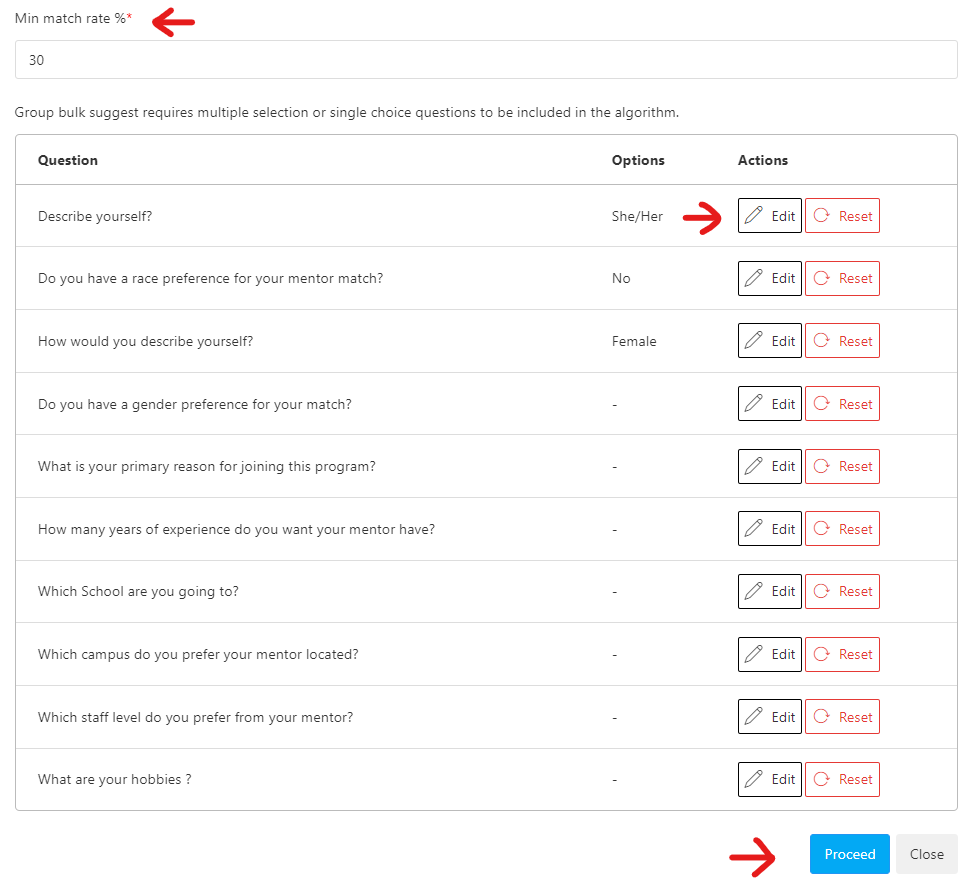This screenshot has height=891, width=973.
Task: Click reset icon for race preference question
Action: [x=822, y=279]
